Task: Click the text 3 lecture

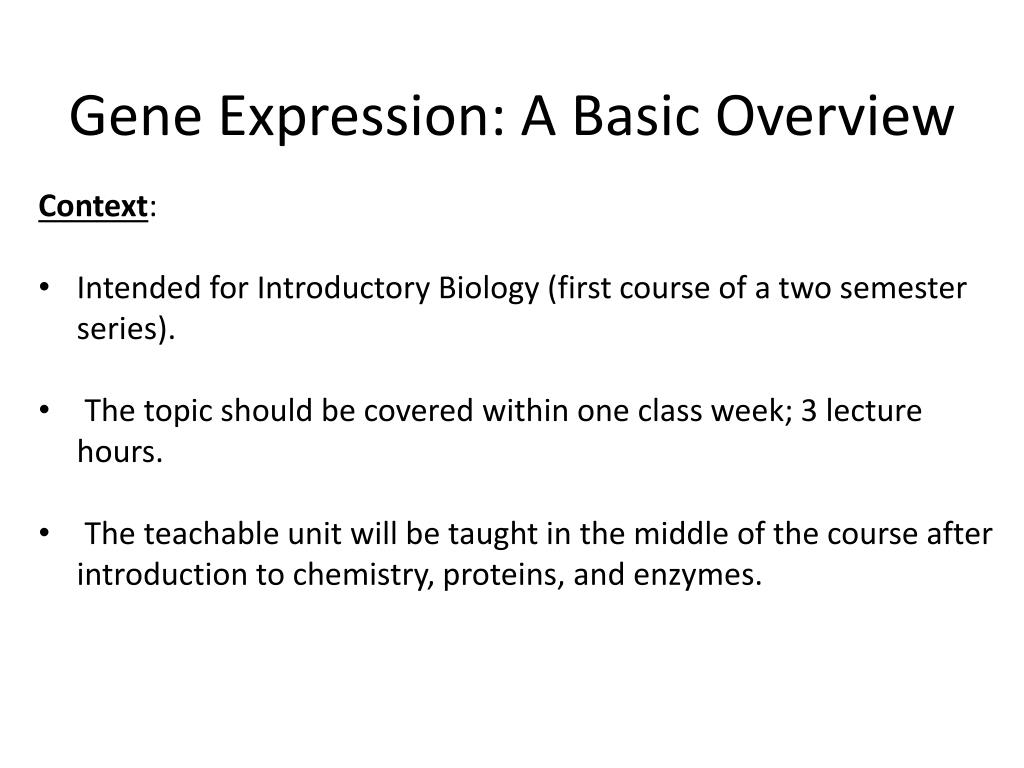Action: point(861,411)
